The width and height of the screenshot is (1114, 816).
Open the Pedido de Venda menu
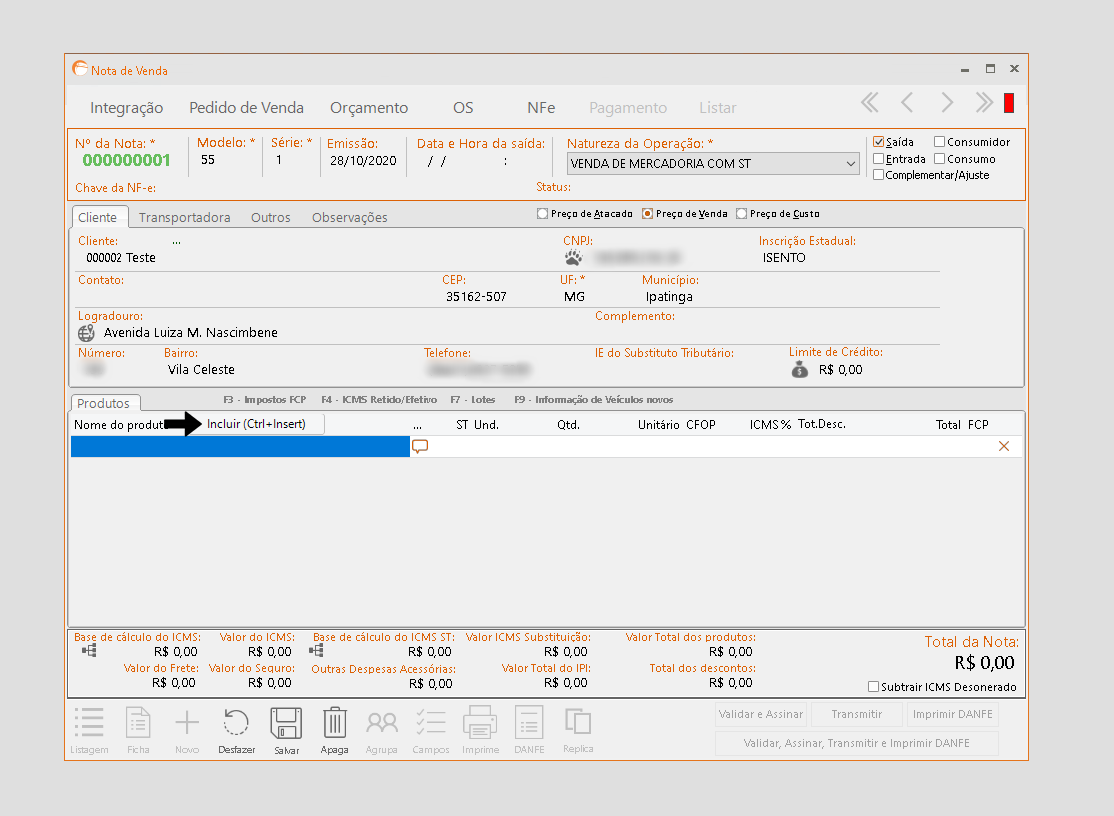(x=246, y=108)
